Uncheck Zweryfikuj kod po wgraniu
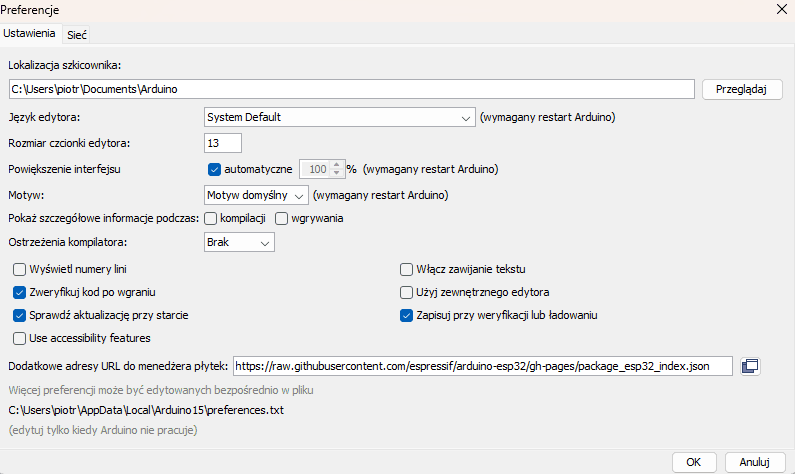The height and width of the screenshot is (474, 795). point(19,292)
